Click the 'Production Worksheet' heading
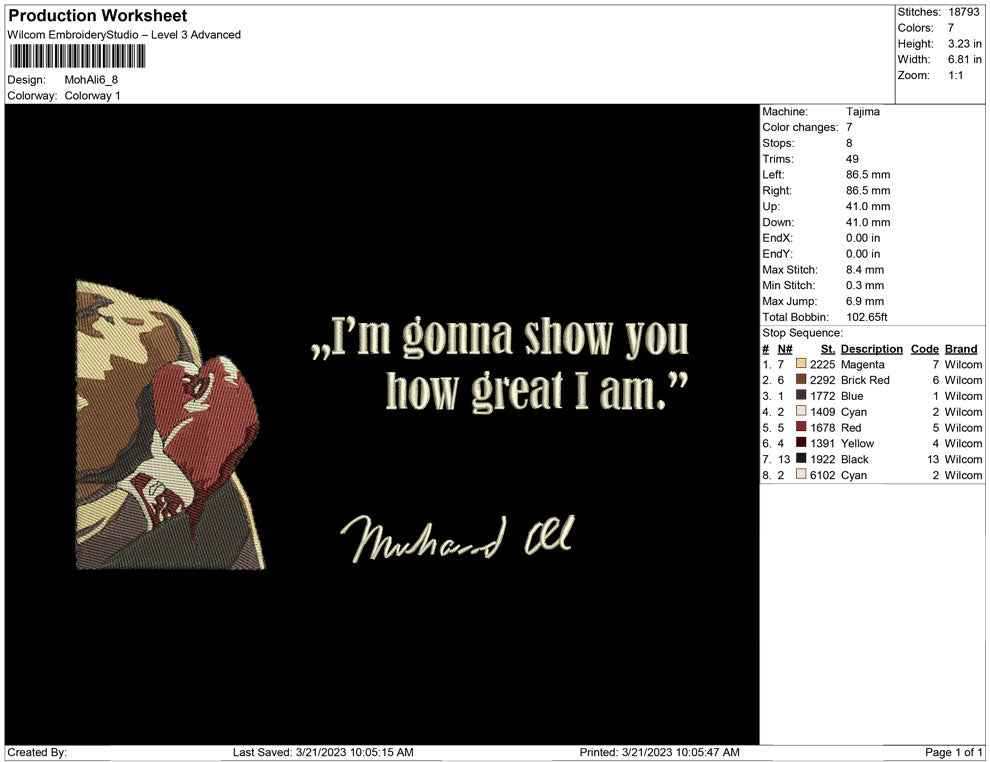 pos(98,16)
